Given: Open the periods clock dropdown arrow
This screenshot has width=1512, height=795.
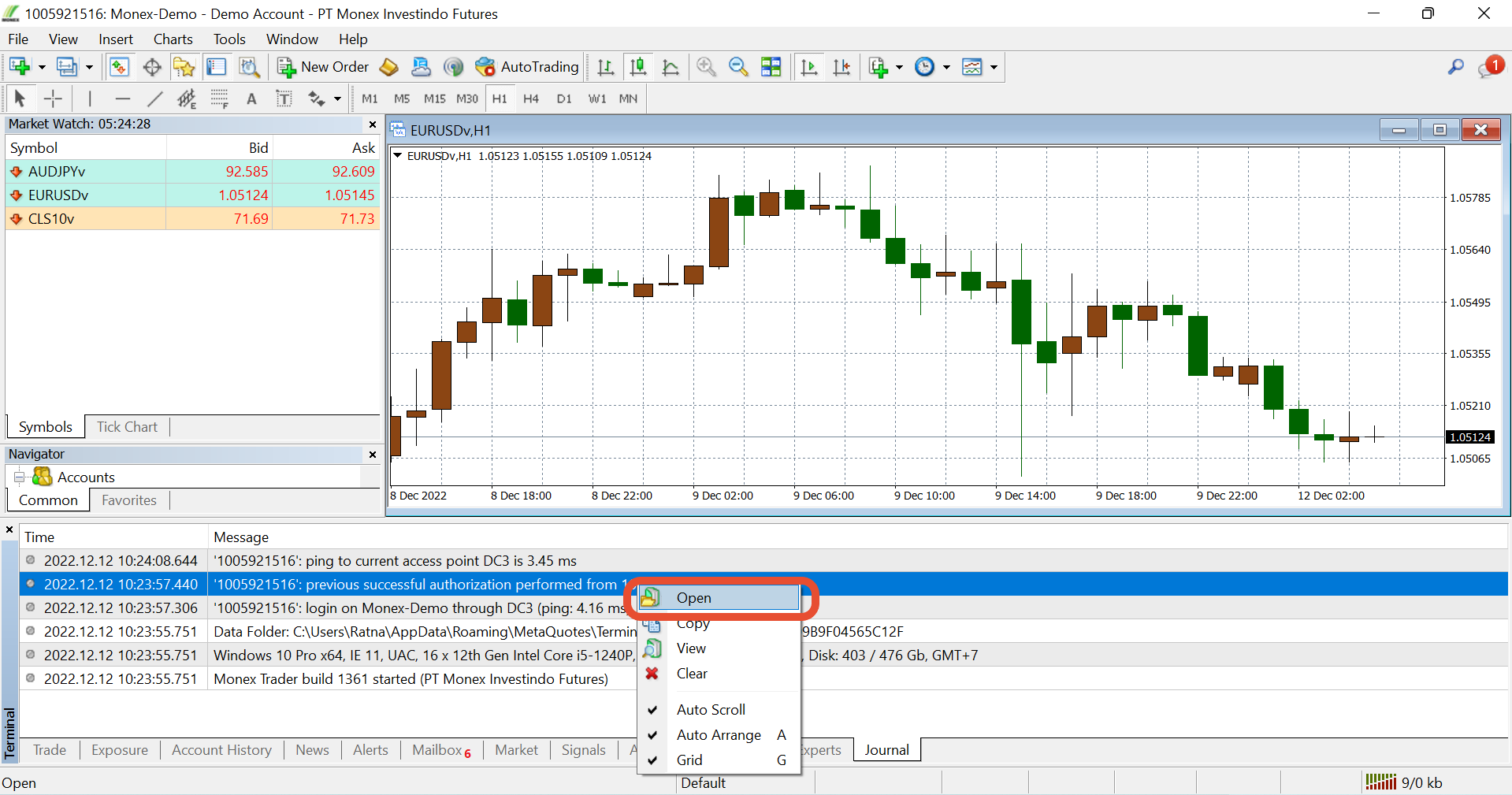Looking at the screenshot, I should [946, 67].
